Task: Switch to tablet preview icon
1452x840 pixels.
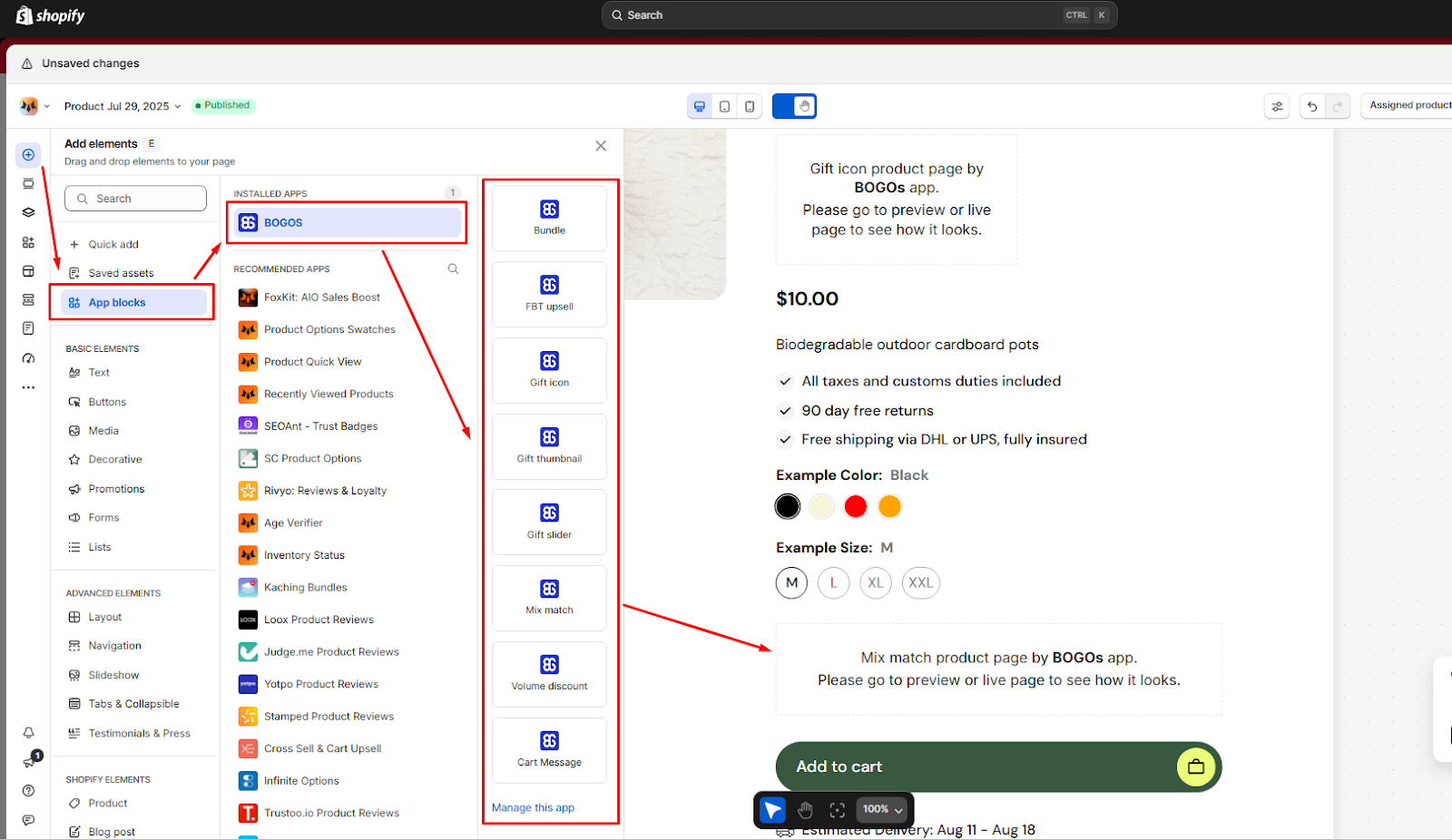Action: pos(724,106)
